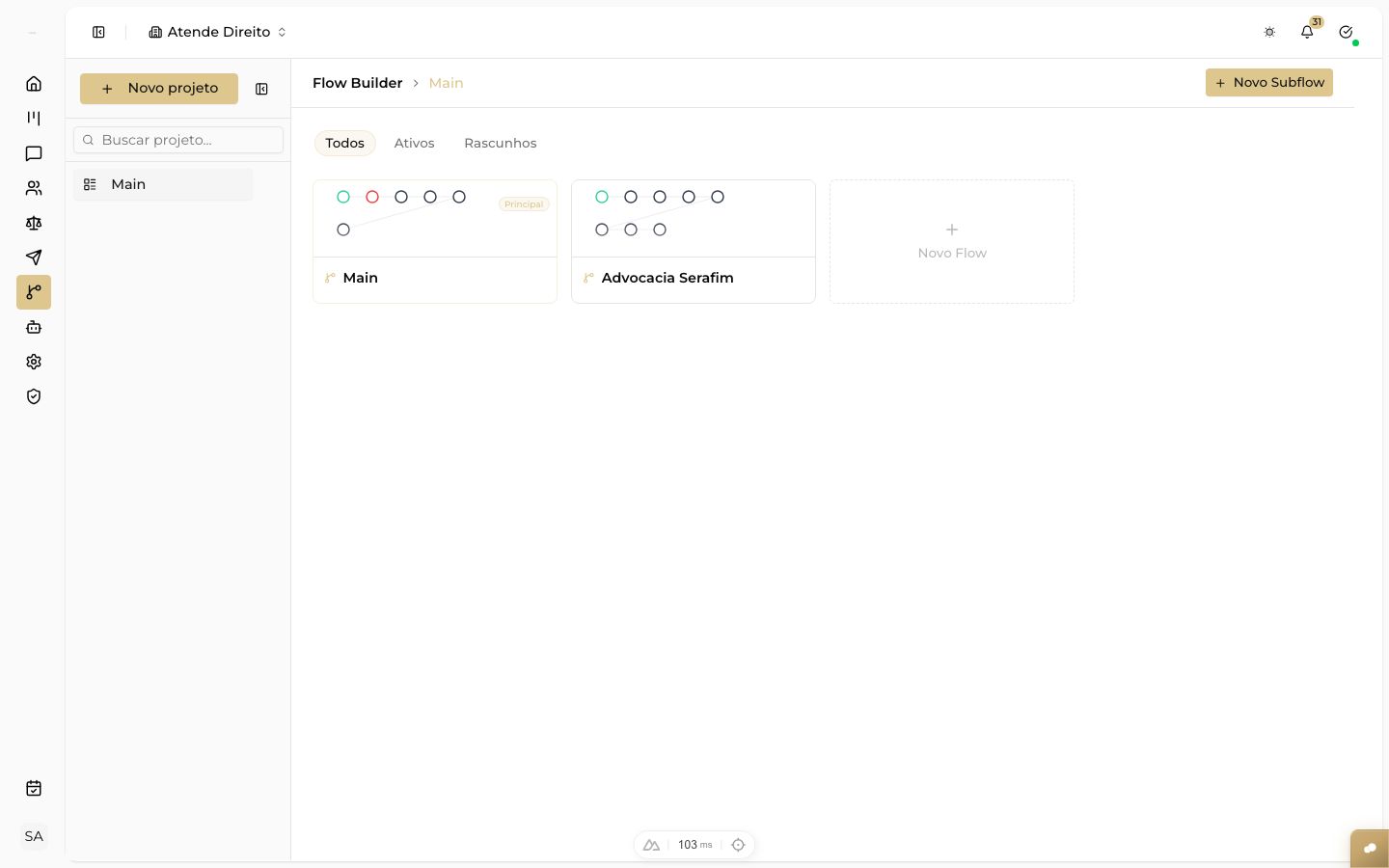Screen dimensions: 1389x868
Task: Collapse the projects panel icon beside Novo projeto
Action: click(x=261, y=89)
